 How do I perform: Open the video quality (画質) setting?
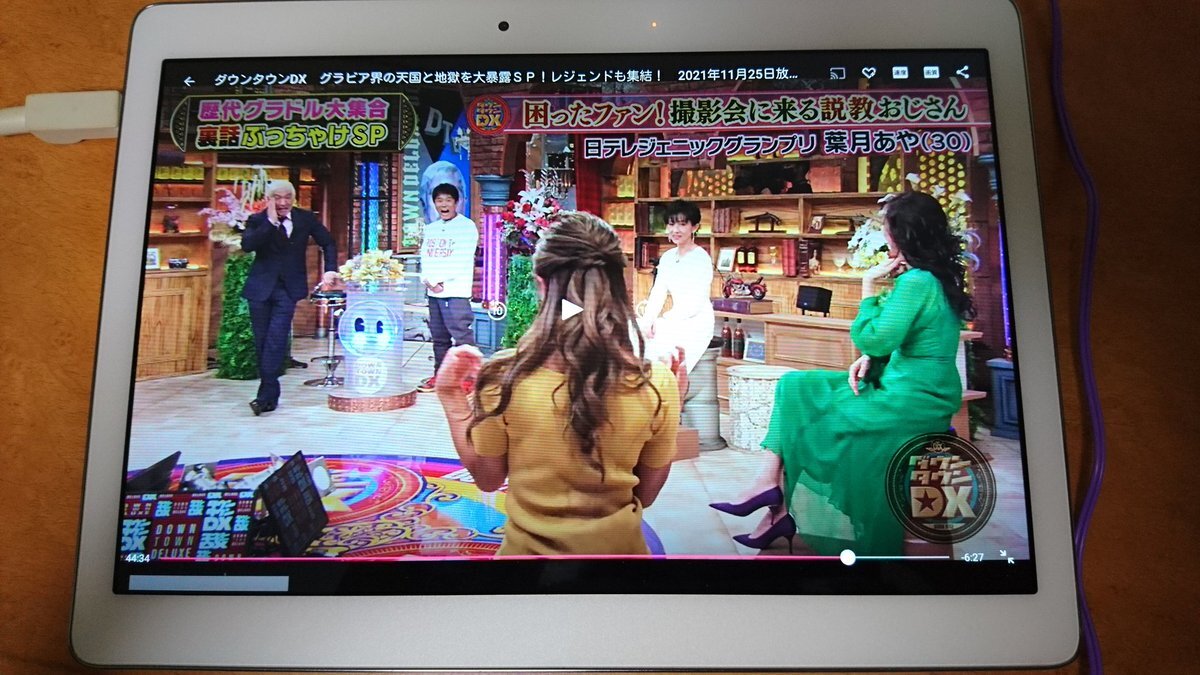click(x=931, y=72)
